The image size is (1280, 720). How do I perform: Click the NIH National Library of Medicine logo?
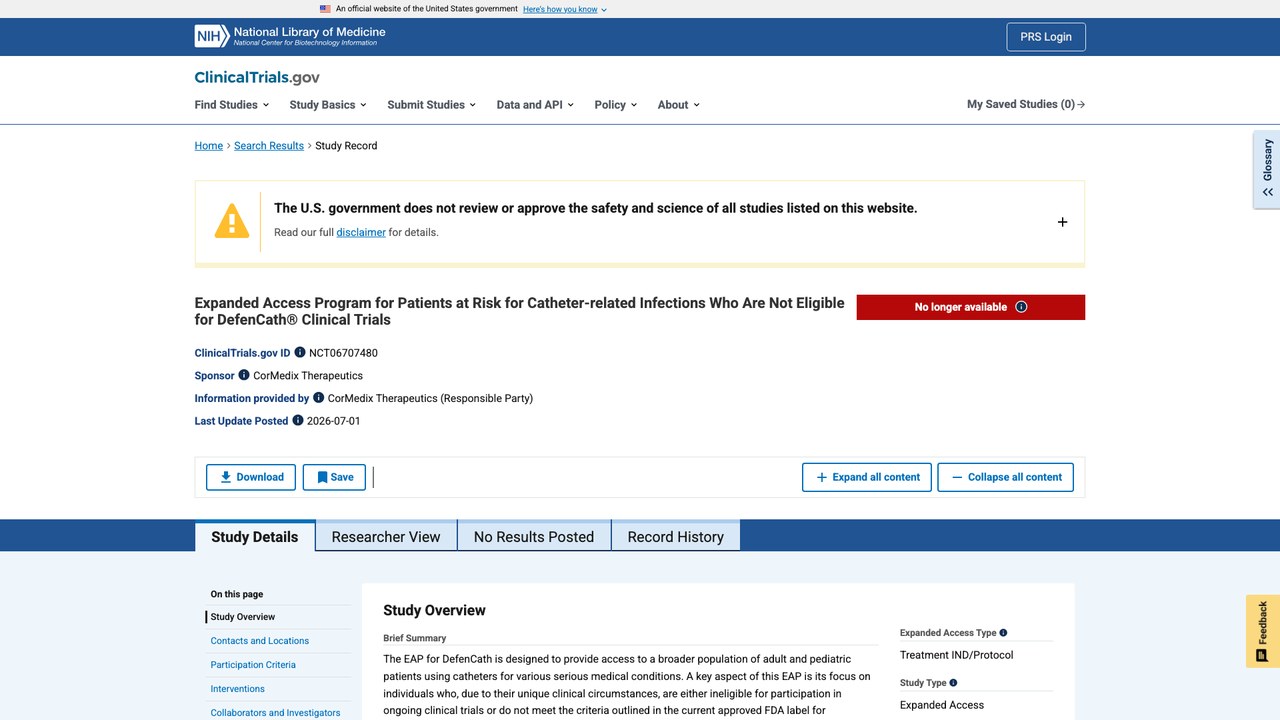click(x=290, y=37)
